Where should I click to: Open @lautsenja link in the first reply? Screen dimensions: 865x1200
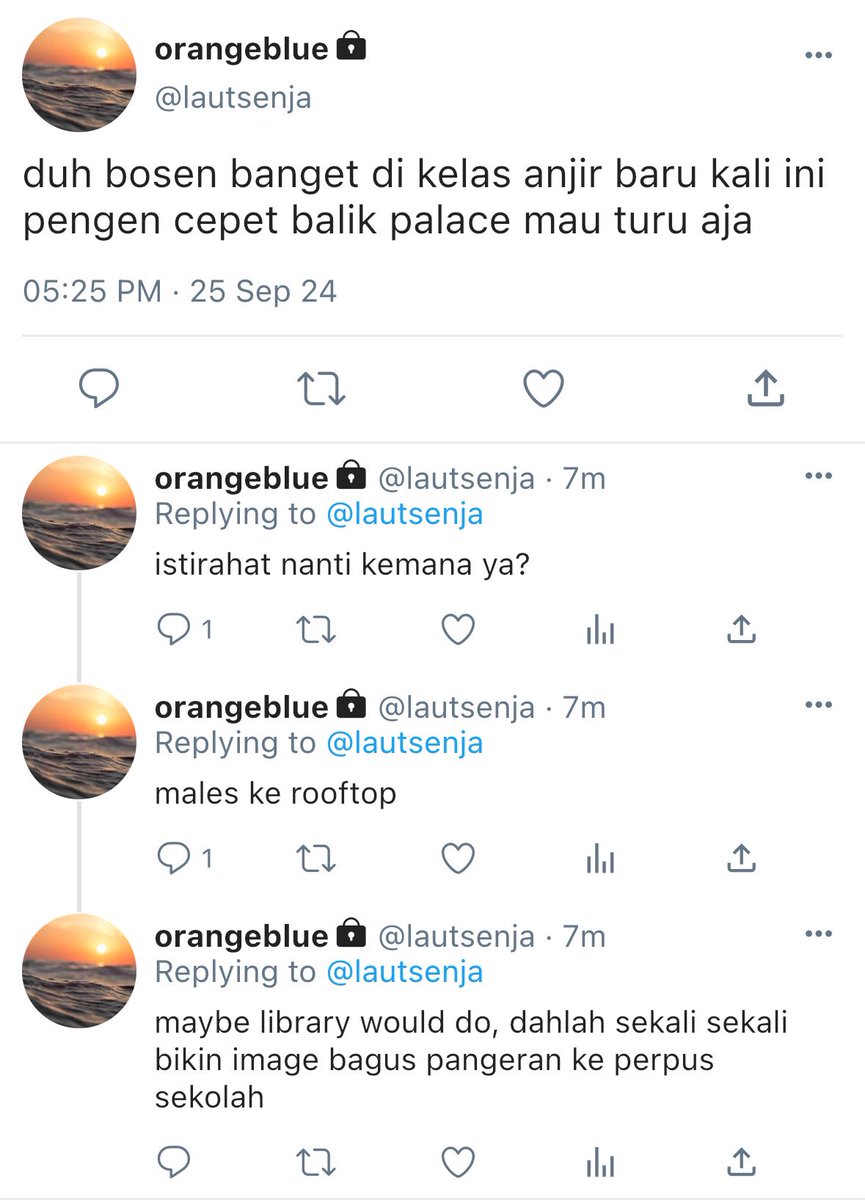coord(404,515)
